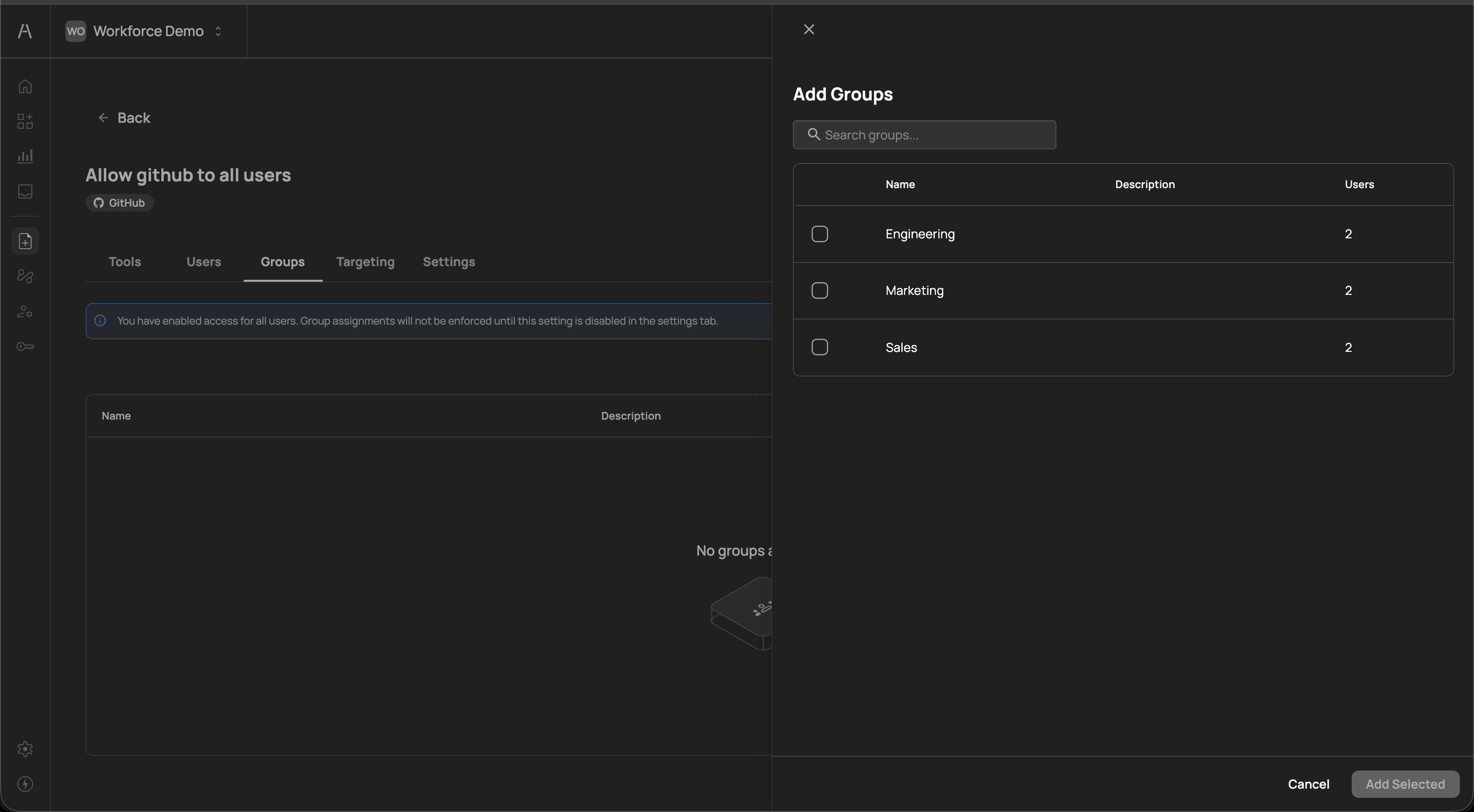Click the key icon in sidebar
This screenshot has width=1474, height=812.
[25, 347]
